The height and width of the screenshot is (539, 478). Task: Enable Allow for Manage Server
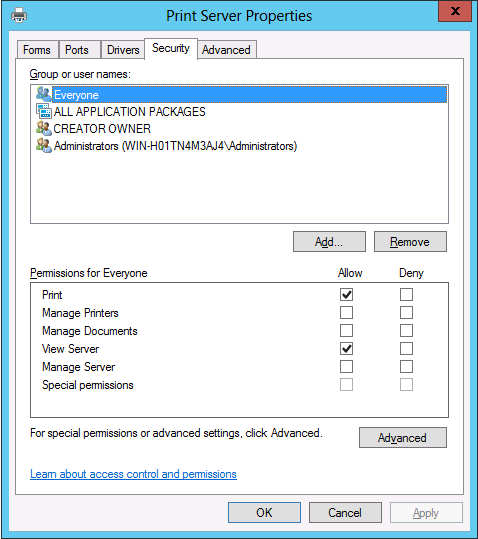point(346,367)
